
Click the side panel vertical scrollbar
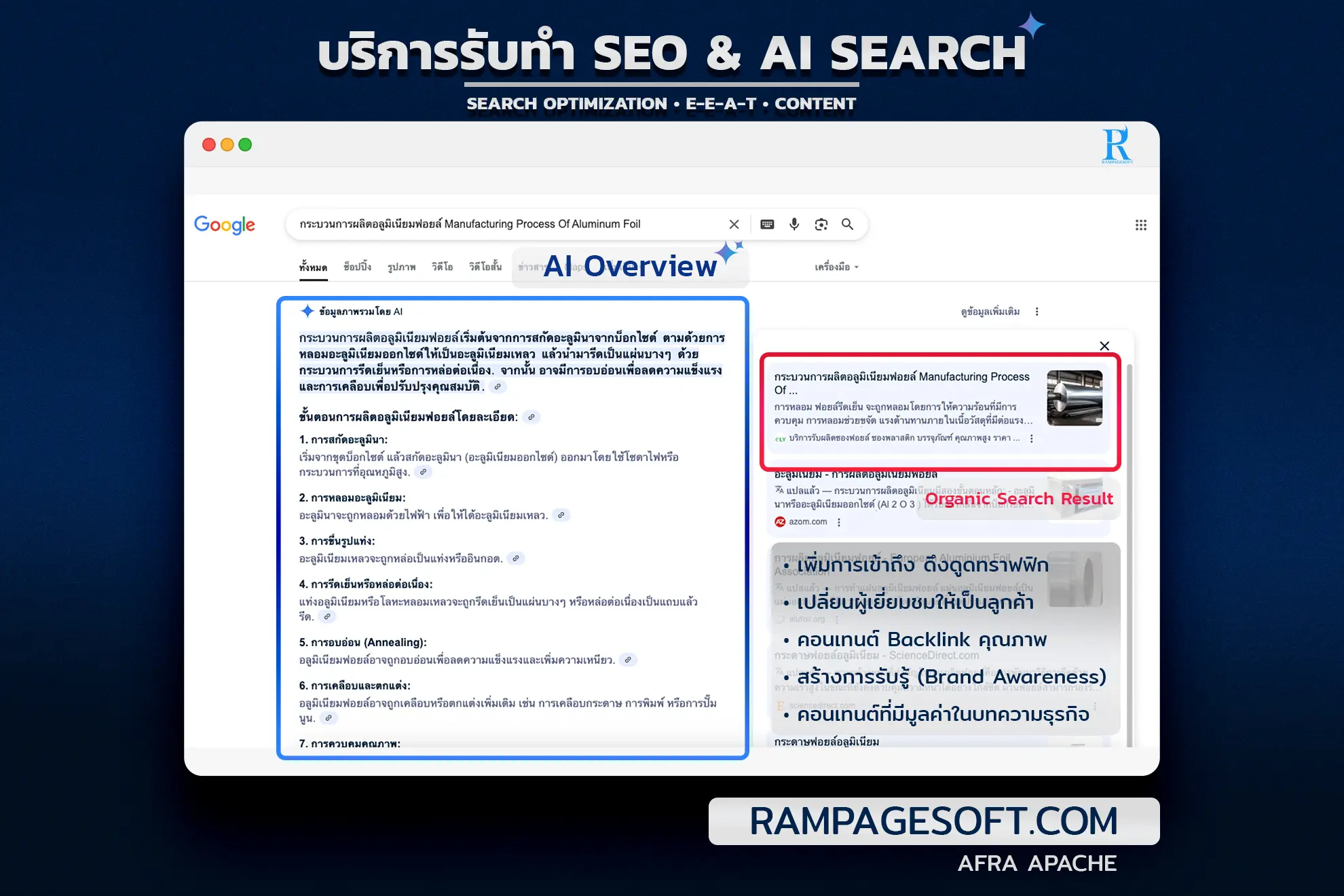coord(1130,555)
